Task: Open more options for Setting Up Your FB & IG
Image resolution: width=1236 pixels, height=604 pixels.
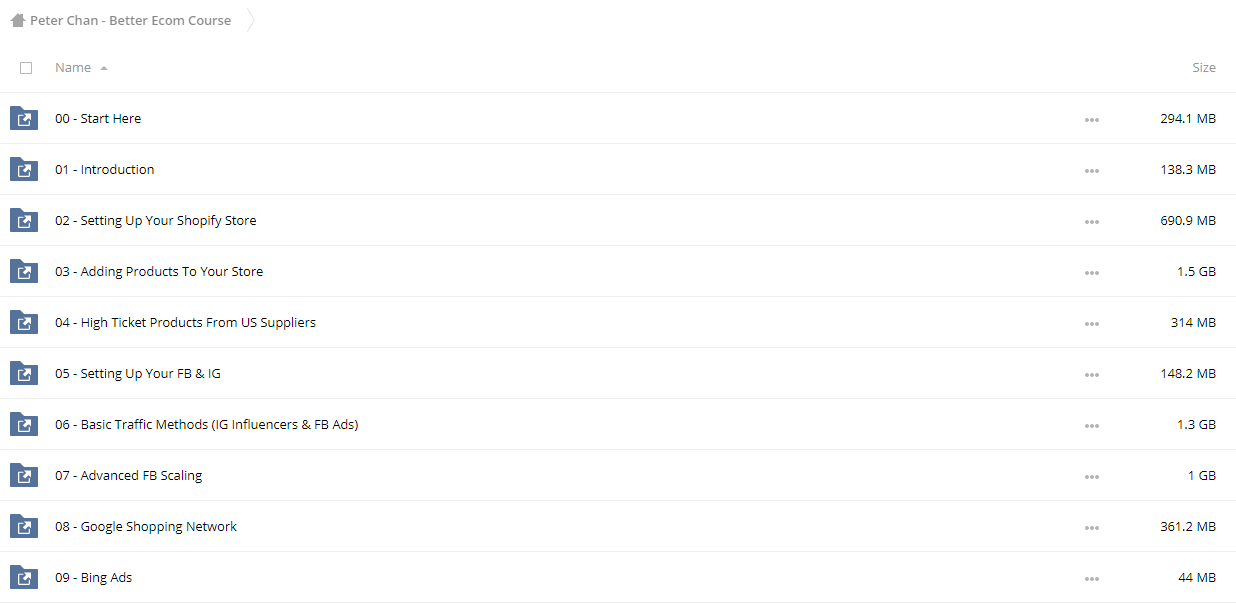Action: click(x=1091, y=374)
